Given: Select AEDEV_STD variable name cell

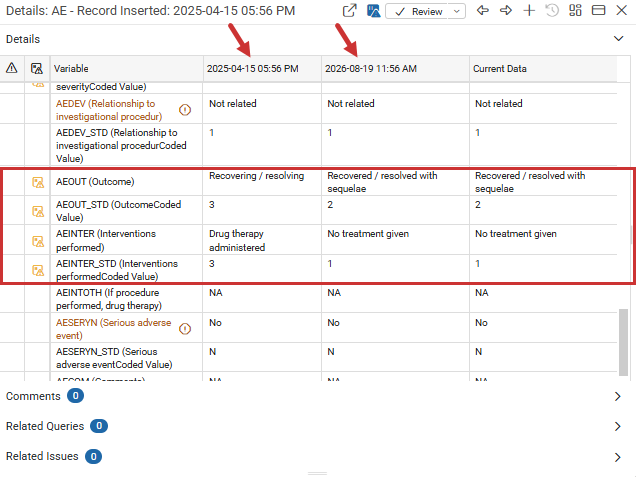Looking at the screenshot, I should coord(126,145).
